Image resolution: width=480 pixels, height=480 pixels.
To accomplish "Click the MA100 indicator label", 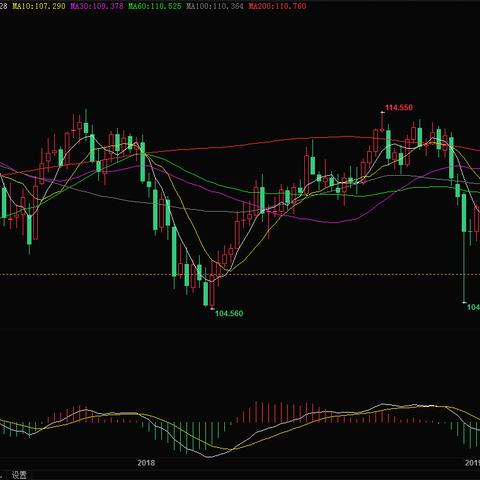I will click(x=215, y=6).
